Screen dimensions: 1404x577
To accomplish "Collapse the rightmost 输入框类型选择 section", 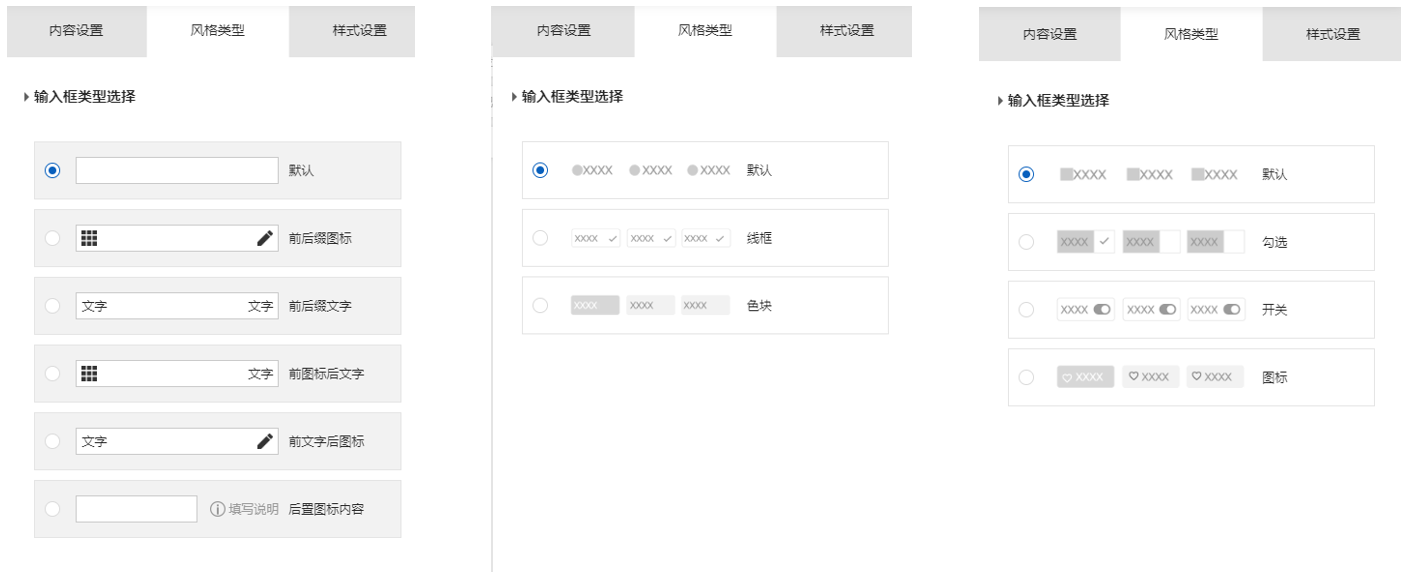I will pos(998,101).
